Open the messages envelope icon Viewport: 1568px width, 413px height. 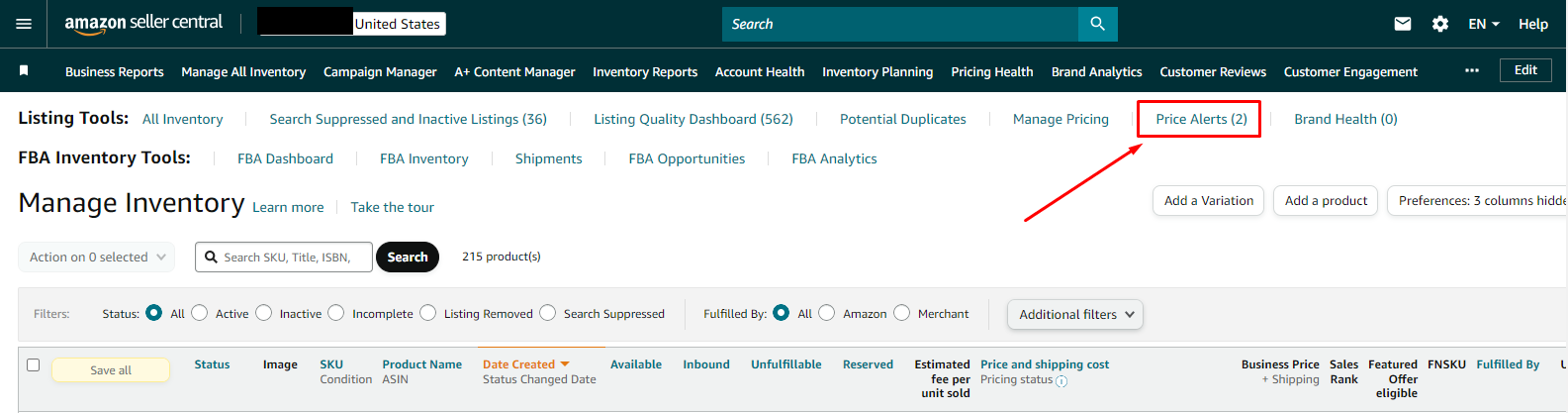(1403, 24)
